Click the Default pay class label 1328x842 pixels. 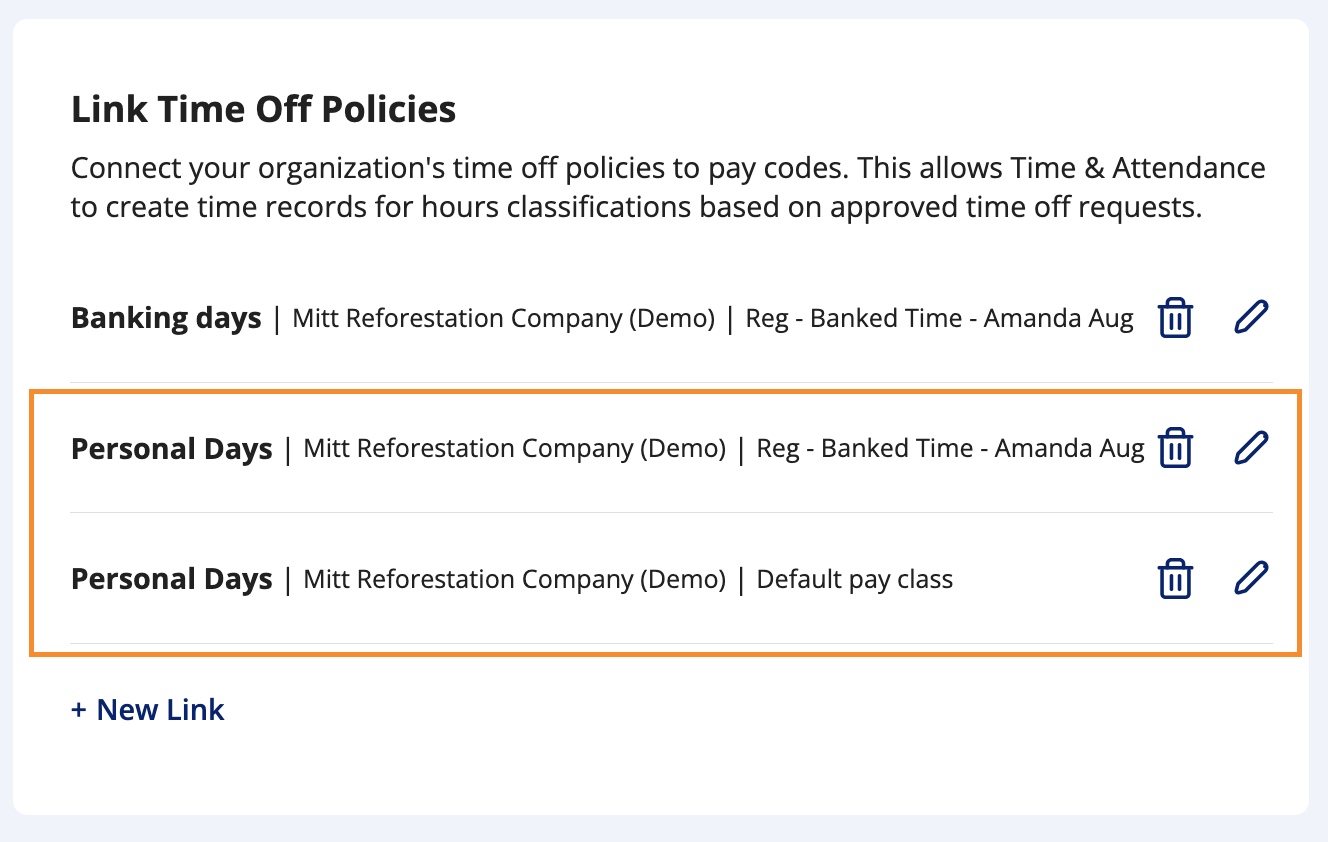[855, 579]
